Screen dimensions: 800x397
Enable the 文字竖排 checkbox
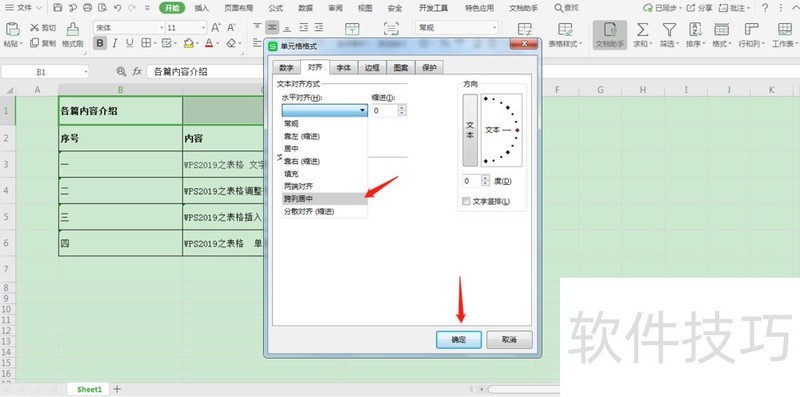[465, 202]
